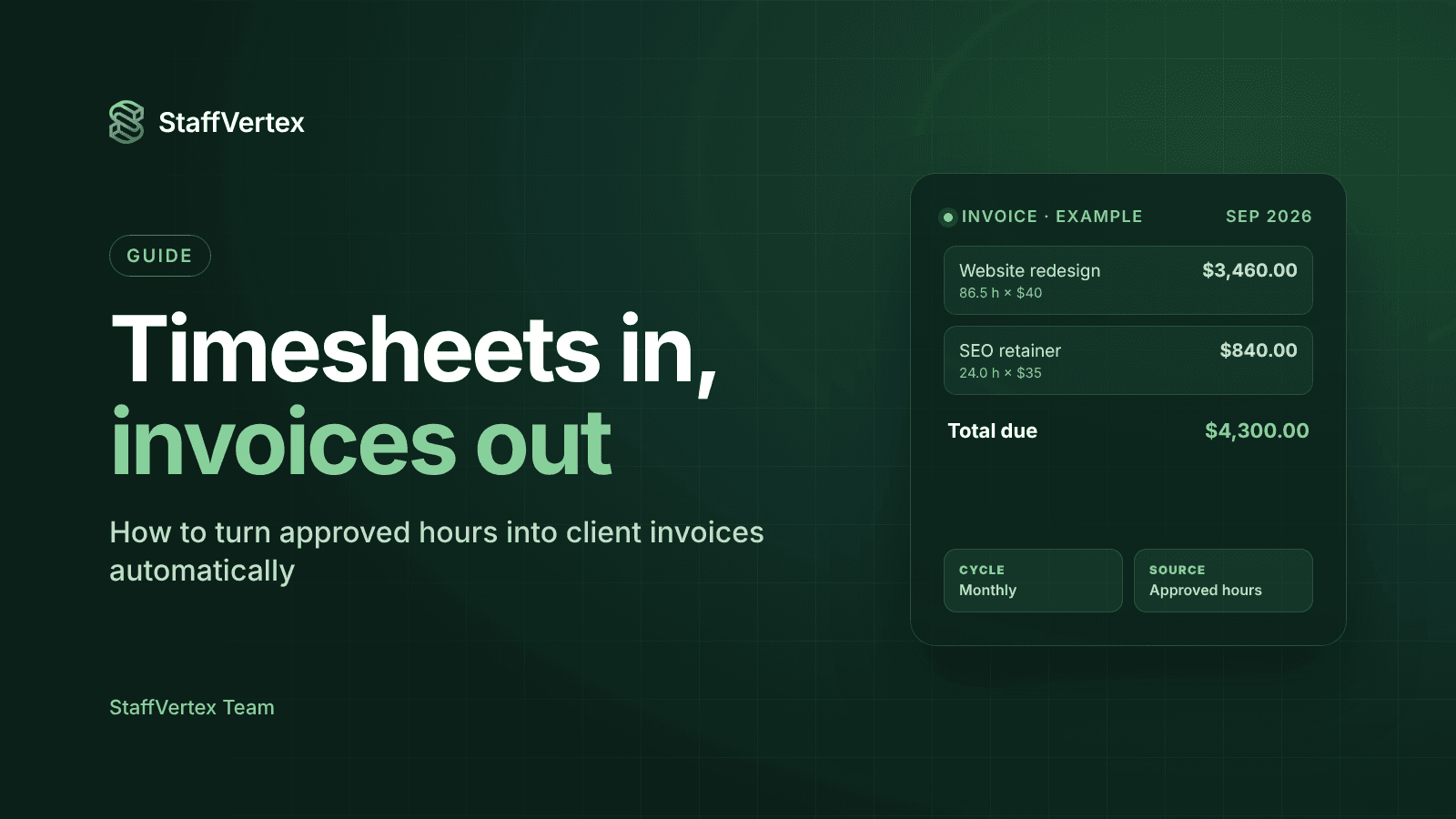
Task: Open the CYCLE Monthly card
Action: 1033,581
